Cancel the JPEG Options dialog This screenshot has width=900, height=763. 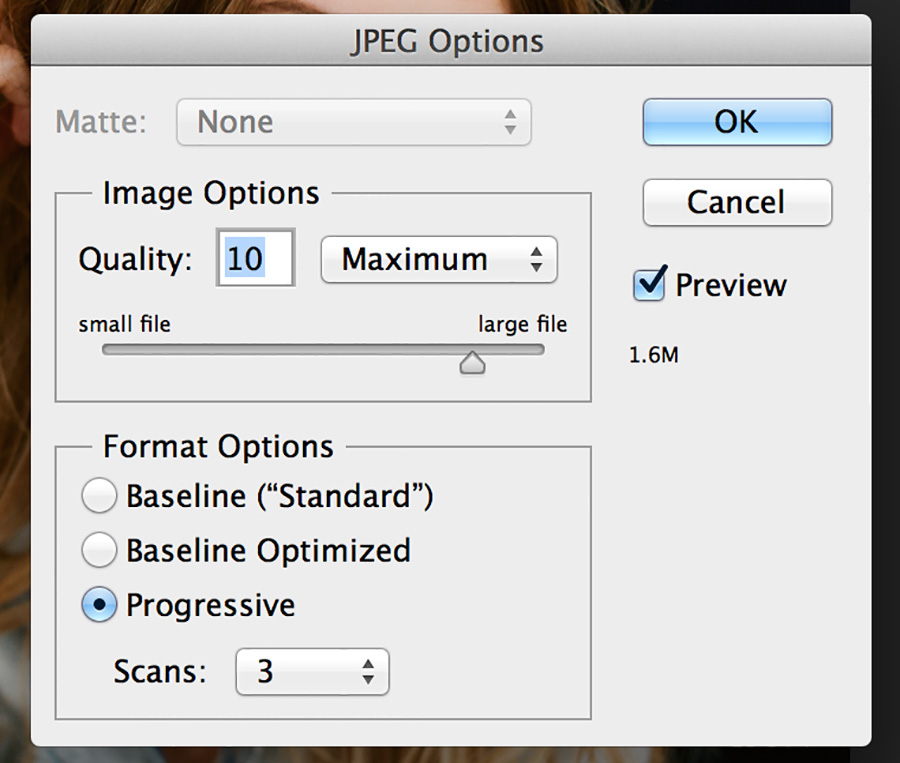(737, 202)
